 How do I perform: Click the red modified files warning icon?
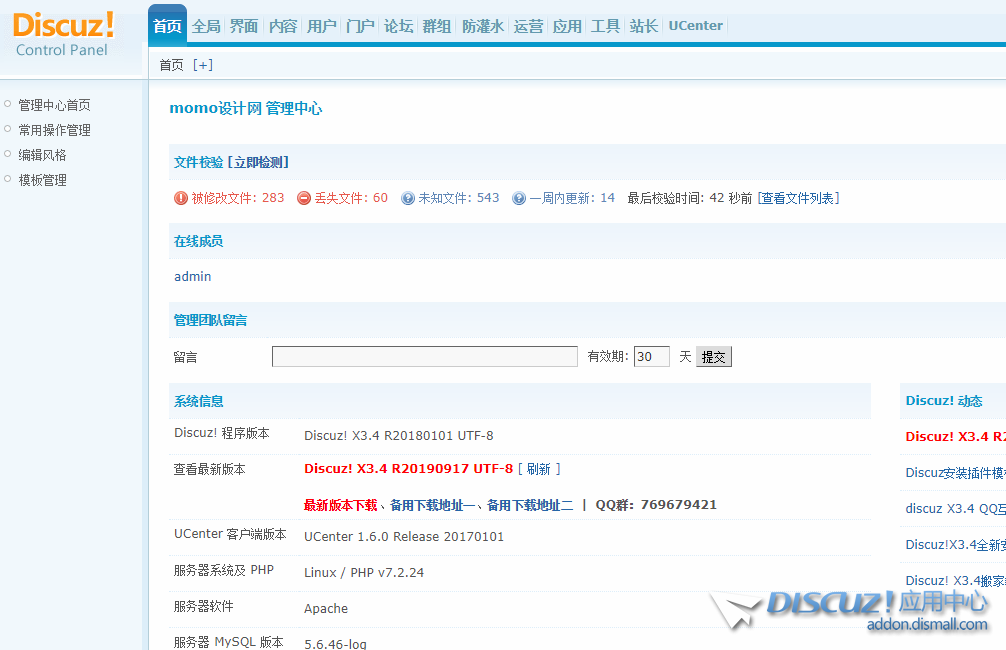181,198
